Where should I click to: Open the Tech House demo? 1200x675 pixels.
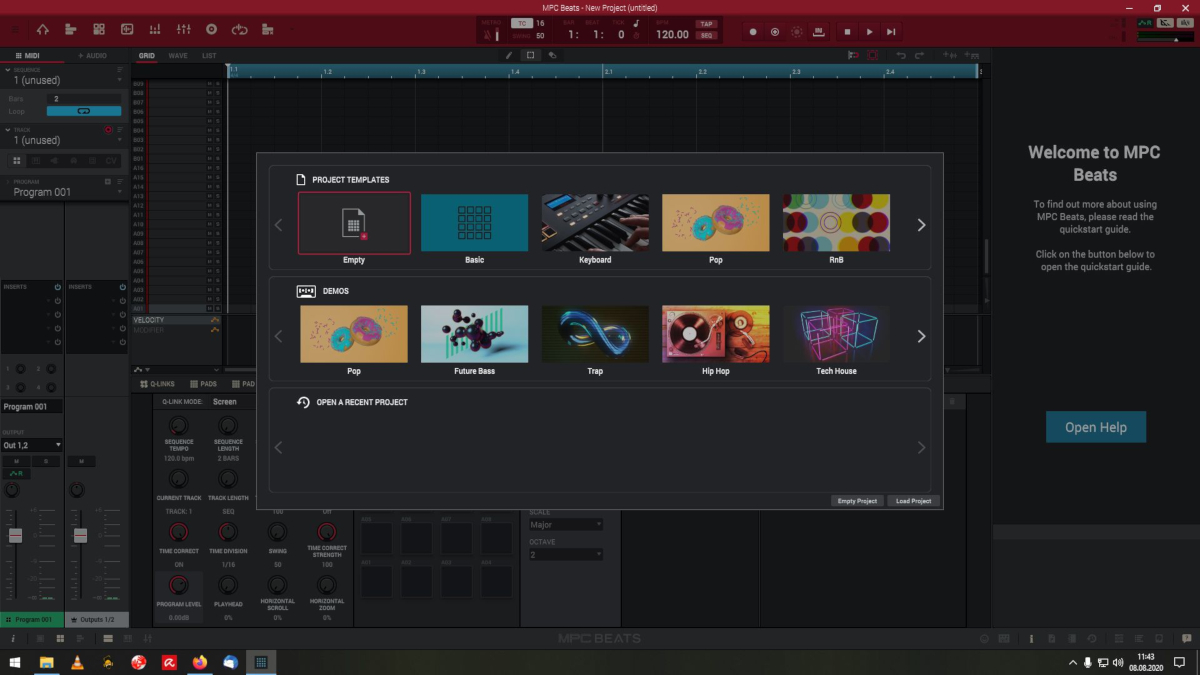tap(836, 334)
